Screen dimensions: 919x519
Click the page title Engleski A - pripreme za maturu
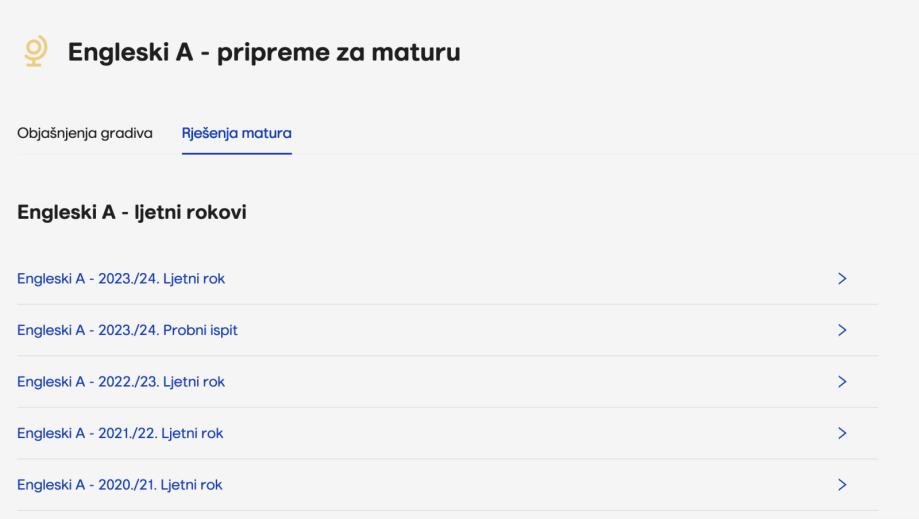[264, 53]
